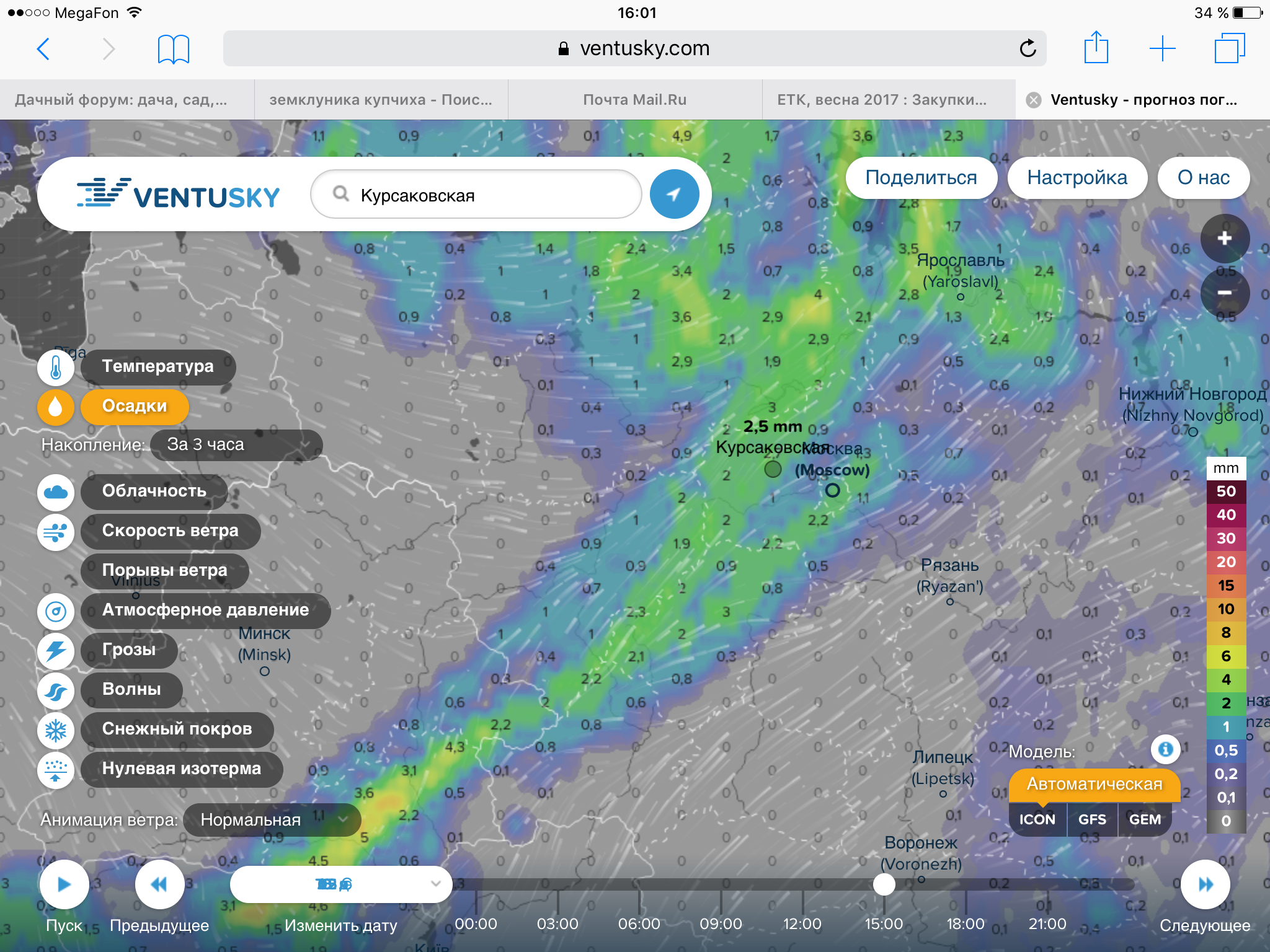Screen dimensions: 1270x952
Task: Switch forecast model to GEM
Action: tap(1145, 819)
